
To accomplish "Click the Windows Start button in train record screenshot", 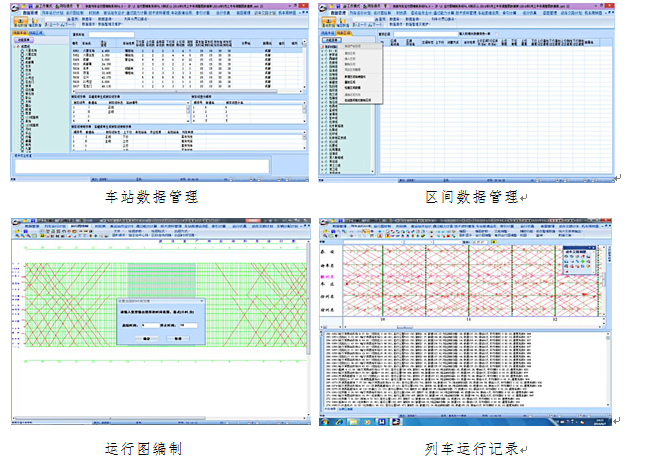I will coord(325,423).
